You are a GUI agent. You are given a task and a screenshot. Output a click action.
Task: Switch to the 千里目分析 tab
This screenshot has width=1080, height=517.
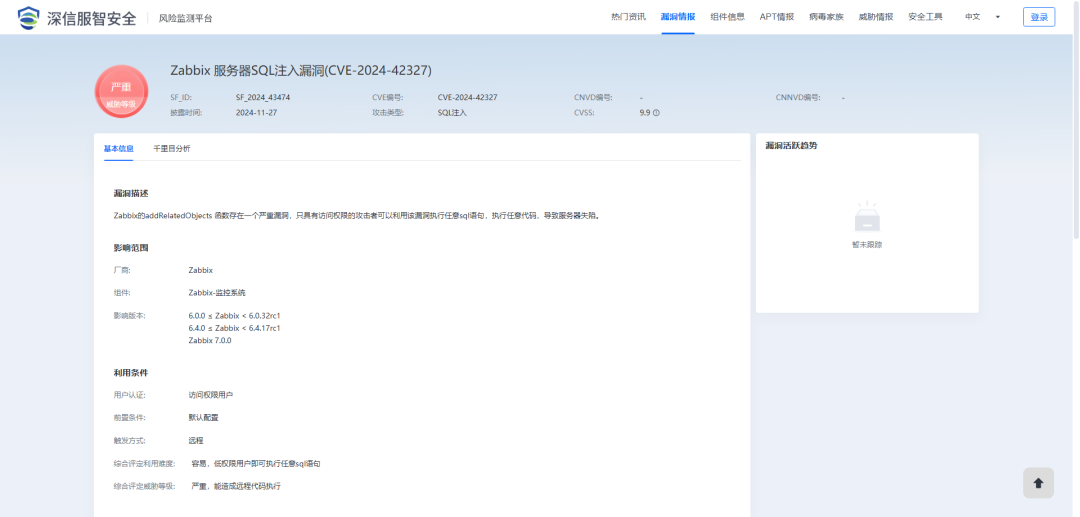pyautogui.click(x=172, y=149)
